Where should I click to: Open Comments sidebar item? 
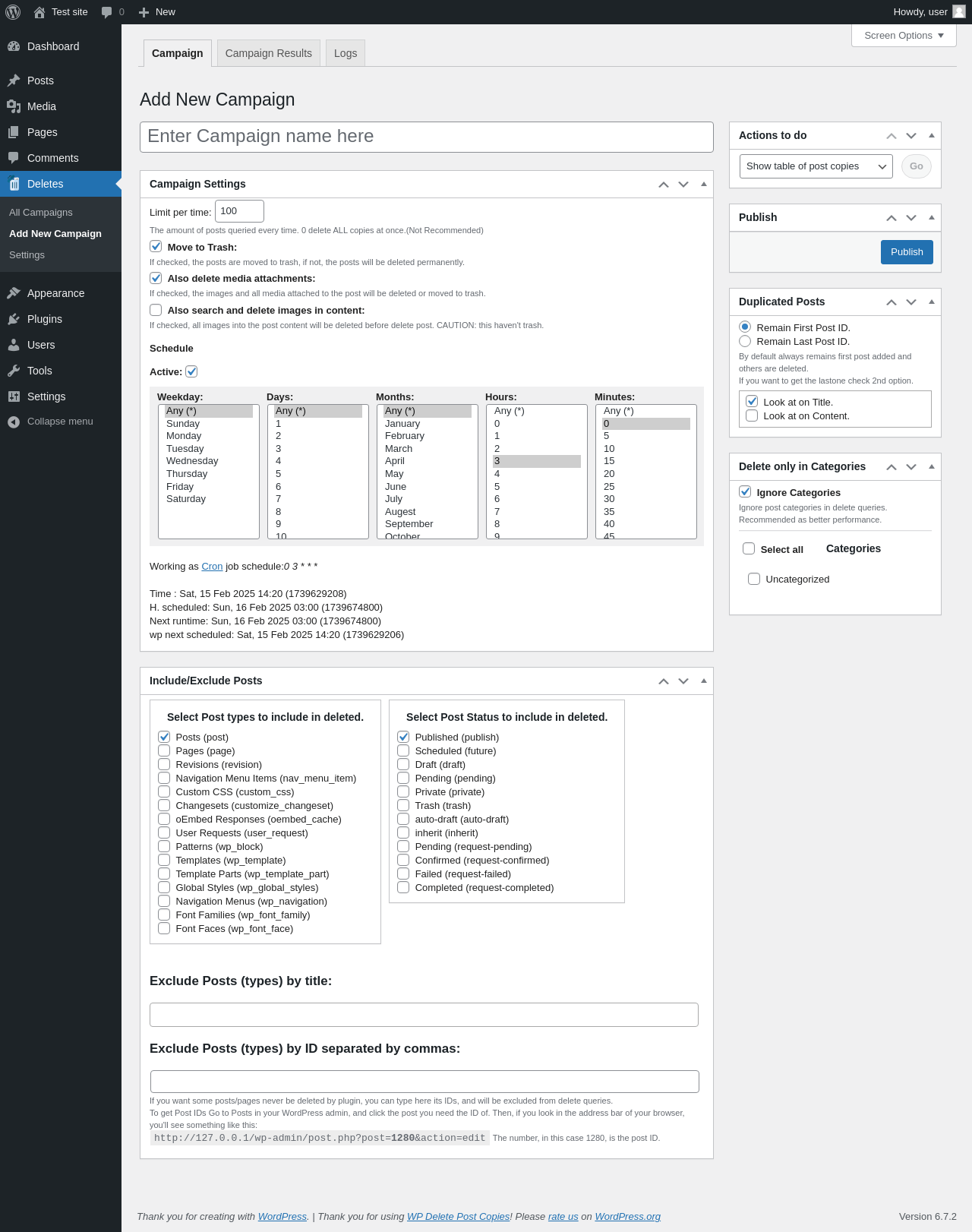pyautogui.click(x=61, y=158)
